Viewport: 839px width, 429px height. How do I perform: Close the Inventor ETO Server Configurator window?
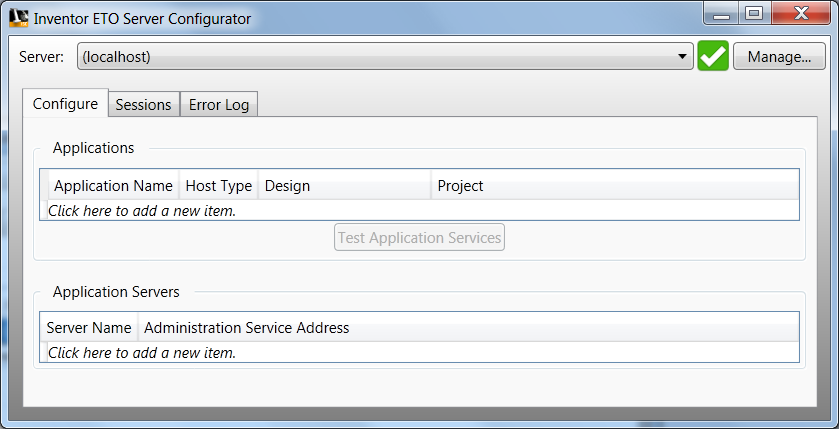point(799,14)
